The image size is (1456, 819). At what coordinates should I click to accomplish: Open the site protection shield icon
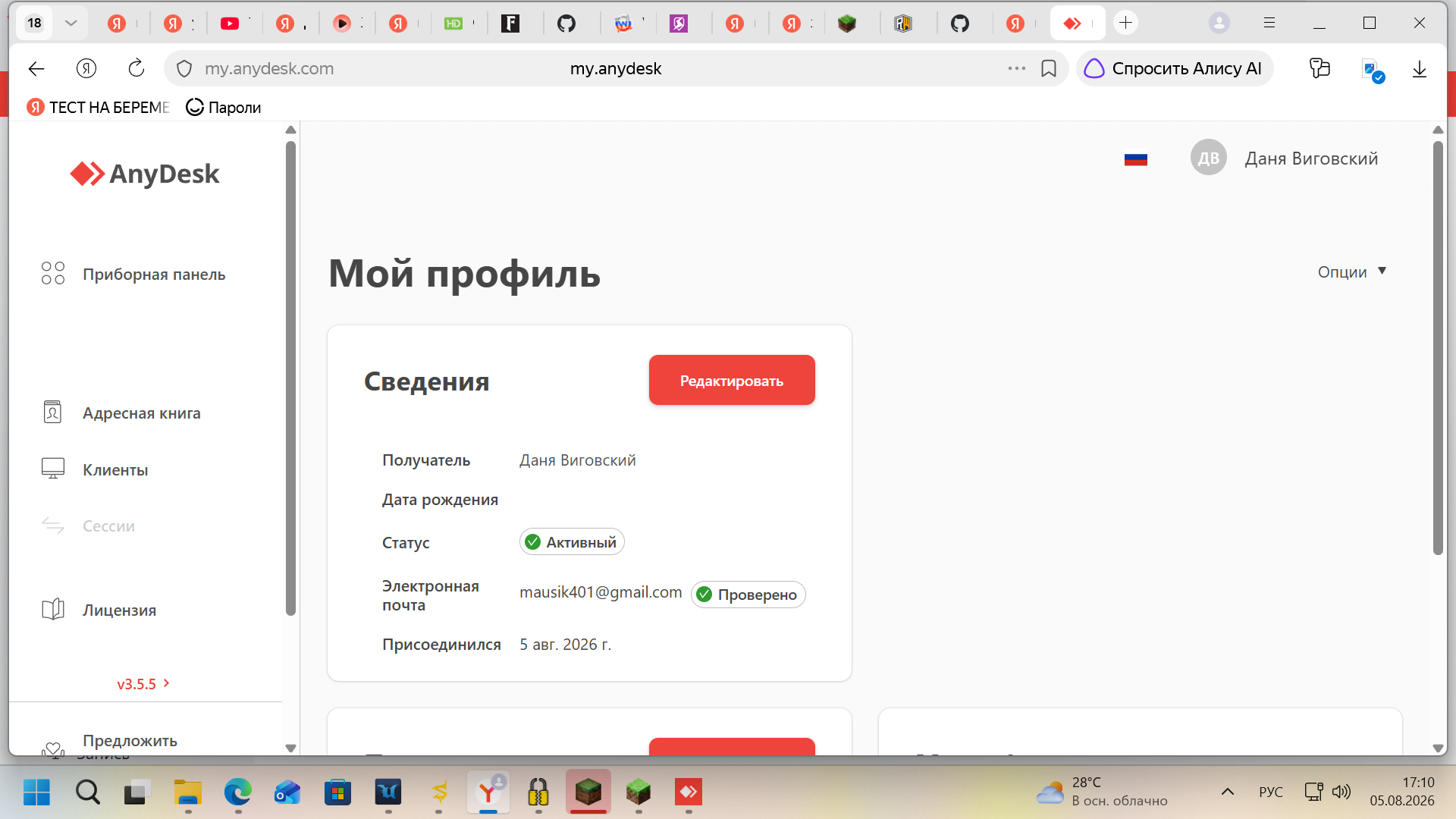(x=184, y=69)
